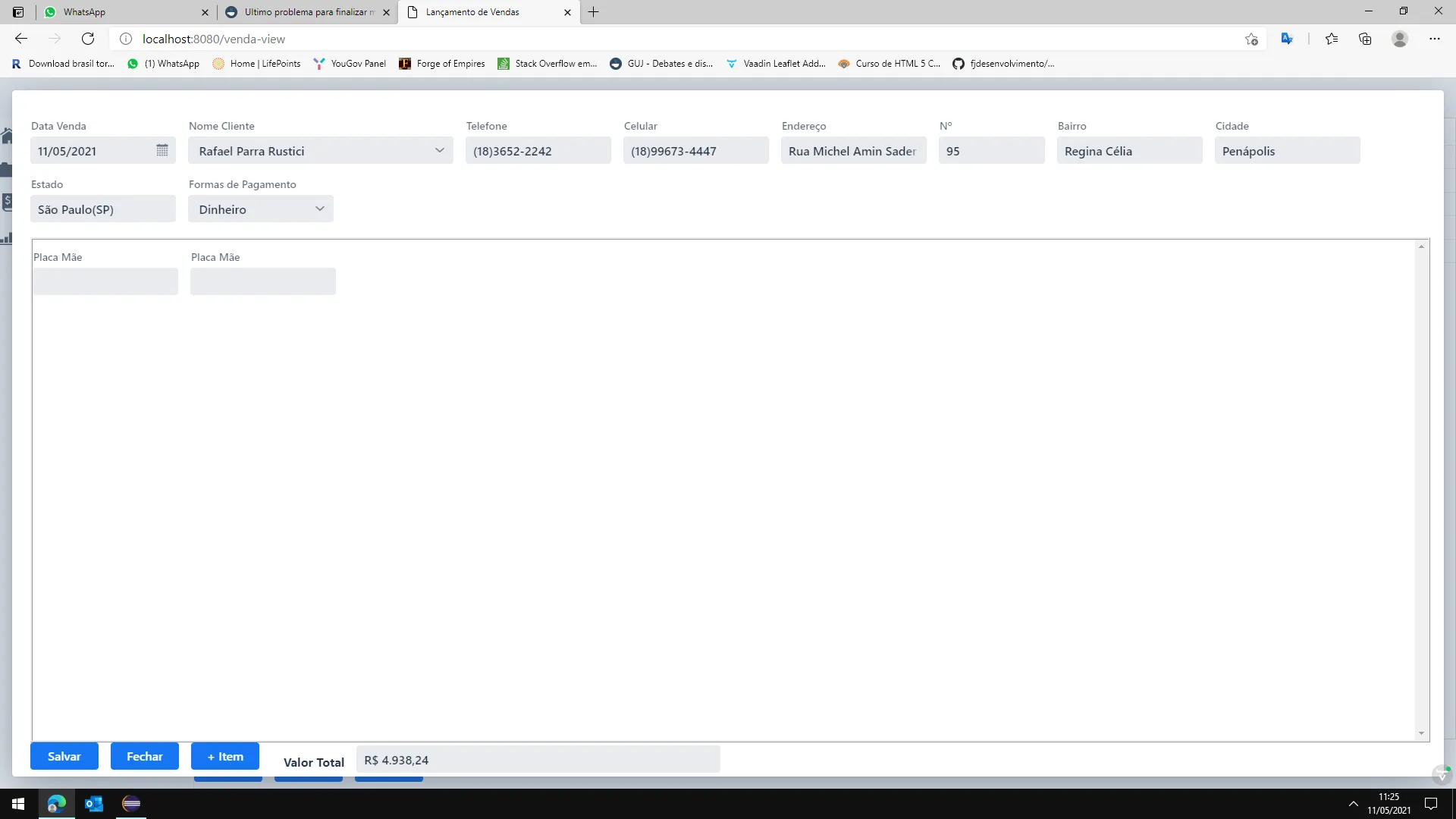1456x819 pixels.
Task: Open the Eclipse taskbar icon
Action: 131,804
